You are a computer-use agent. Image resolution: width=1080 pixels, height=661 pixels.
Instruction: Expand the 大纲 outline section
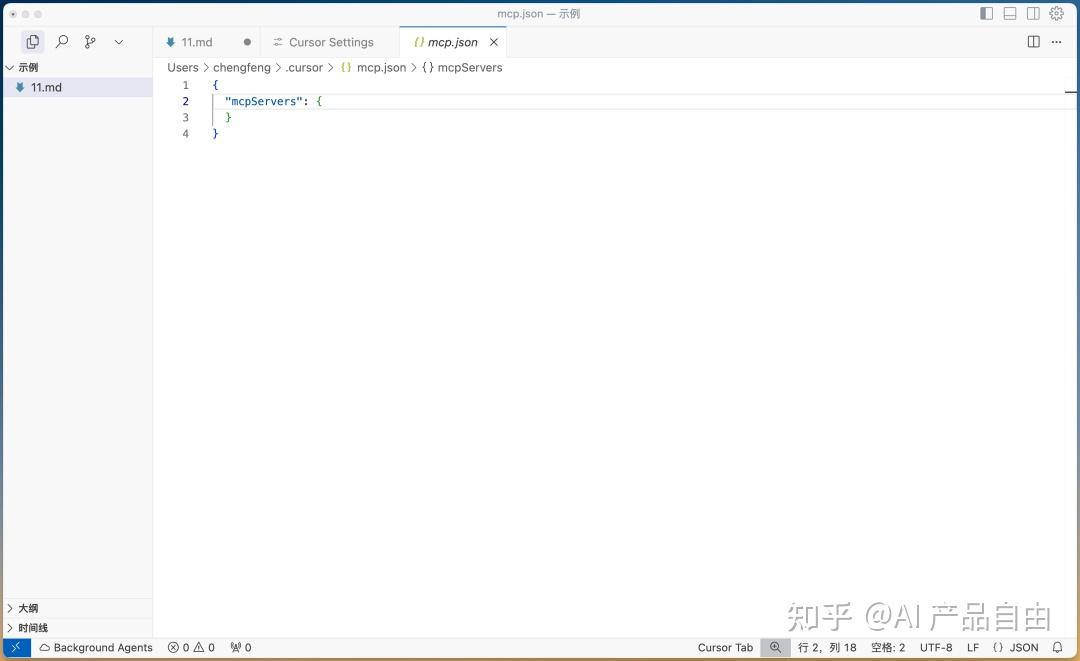[x=77, y=608]
